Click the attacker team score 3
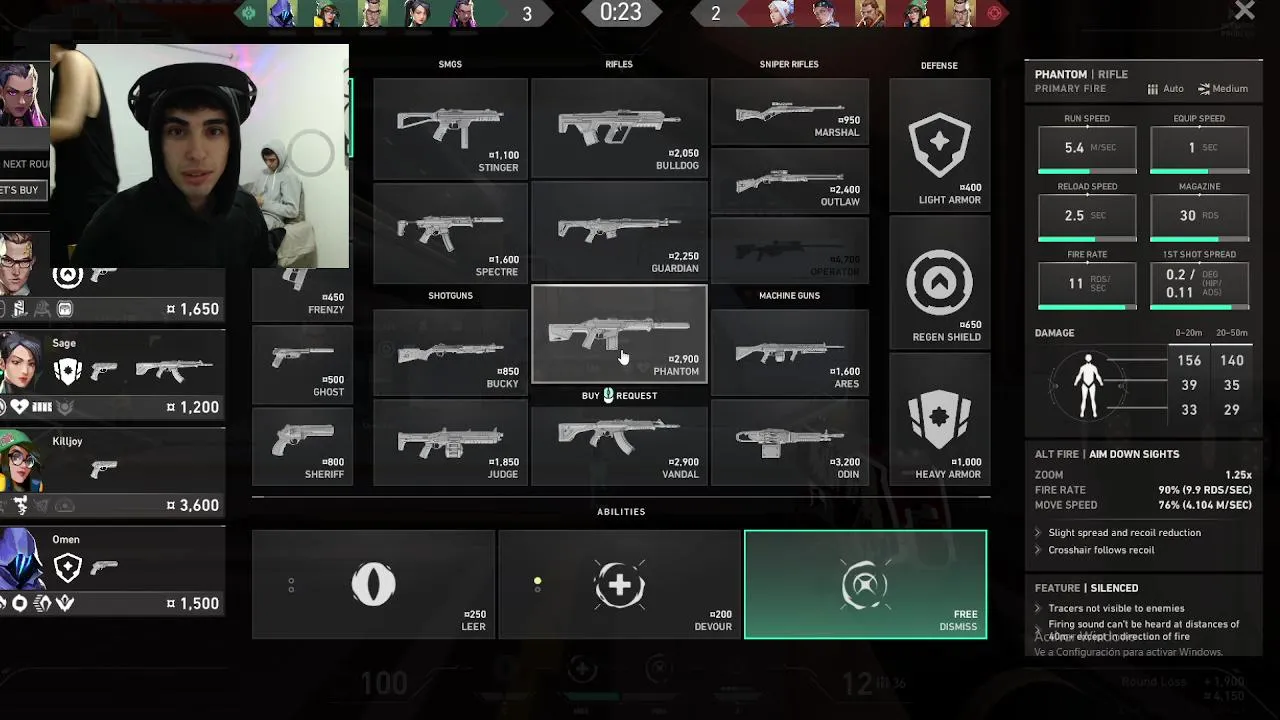Screen dimensions: 1280x720 point(527,14)
